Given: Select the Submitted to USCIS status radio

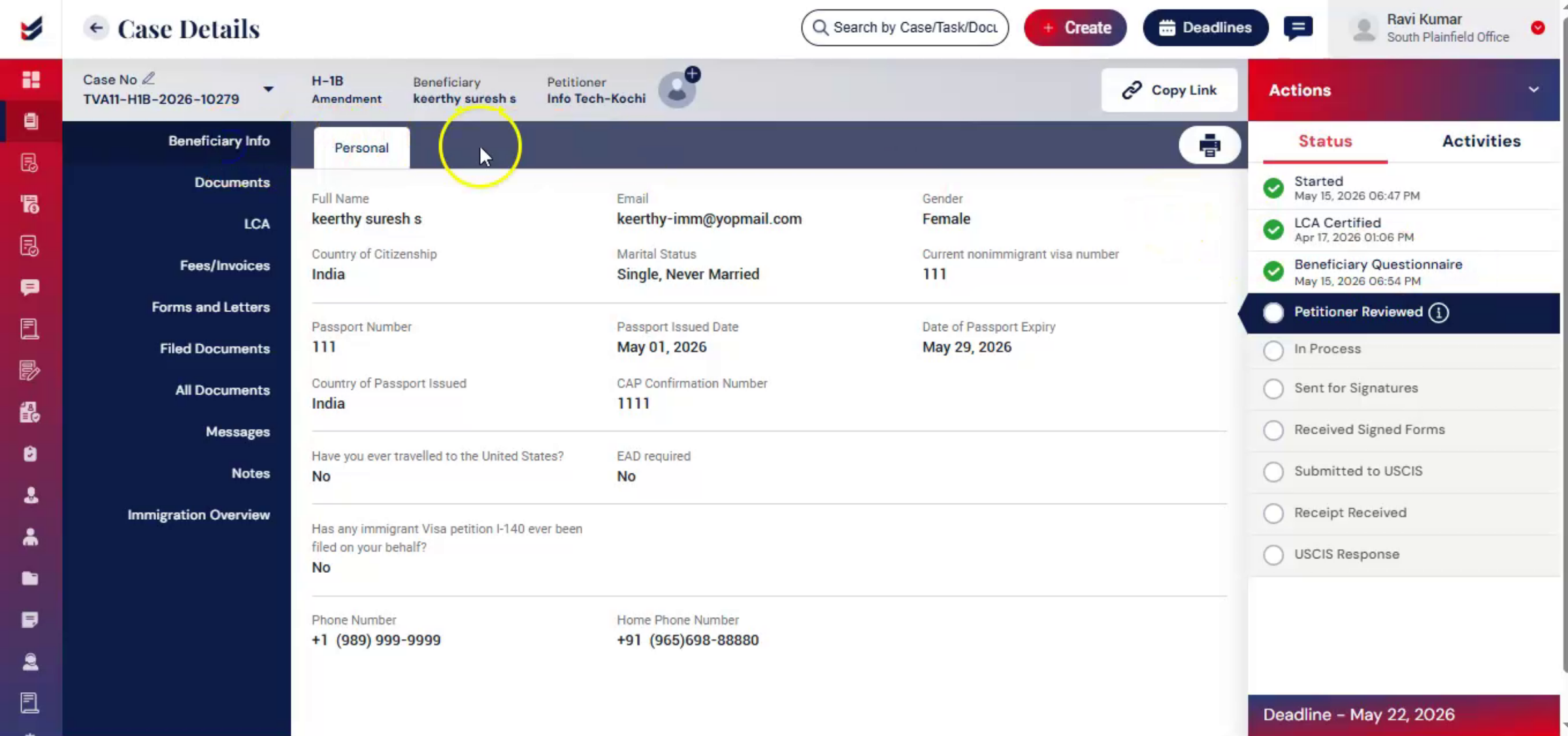Looking at the screenshot, I should pyautogui.click(x=1273, y=472).
